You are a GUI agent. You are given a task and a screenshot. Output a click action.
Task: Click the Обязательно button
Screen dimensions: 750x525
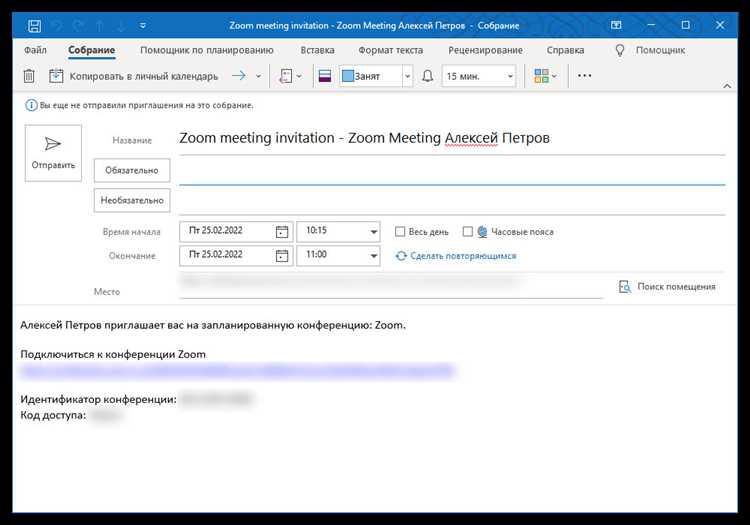(x=132, y=170)
